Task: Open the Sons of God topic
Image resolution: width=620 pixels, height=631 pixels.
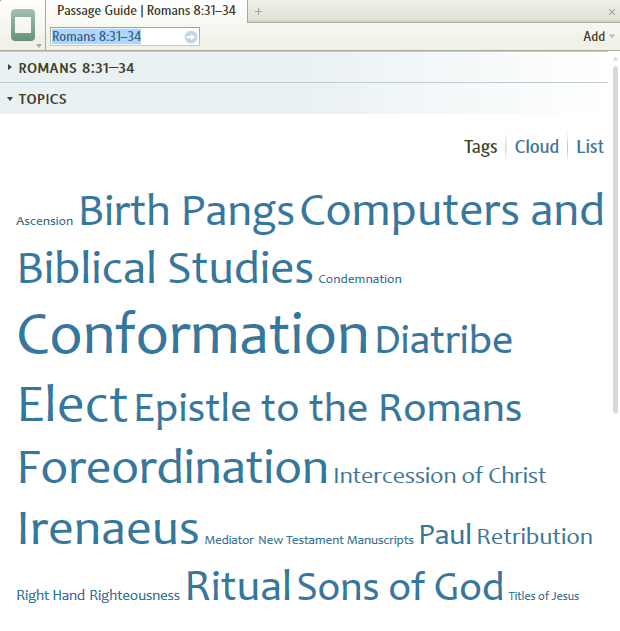Action: pos(400,586)
